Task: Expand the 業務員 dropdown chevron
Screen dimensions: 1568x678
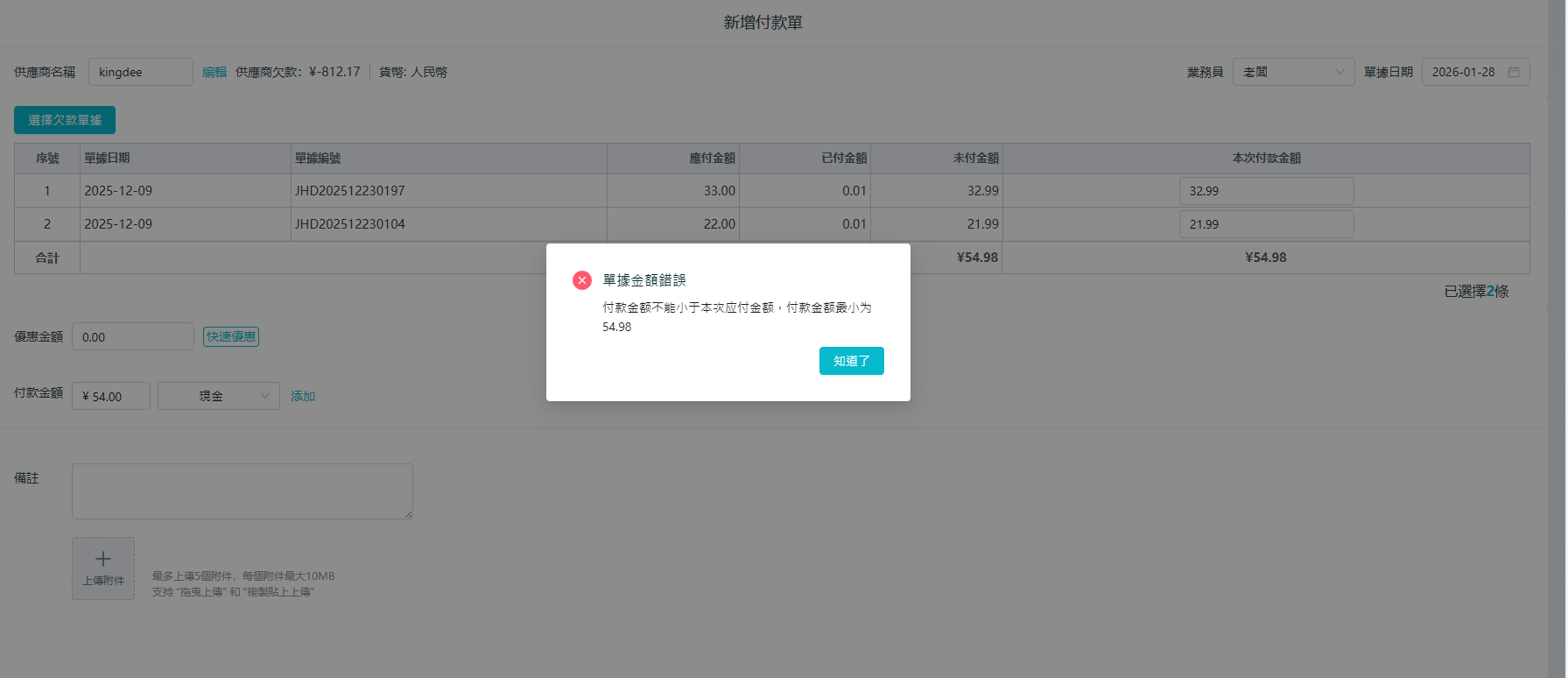Action: [1339, 72]
